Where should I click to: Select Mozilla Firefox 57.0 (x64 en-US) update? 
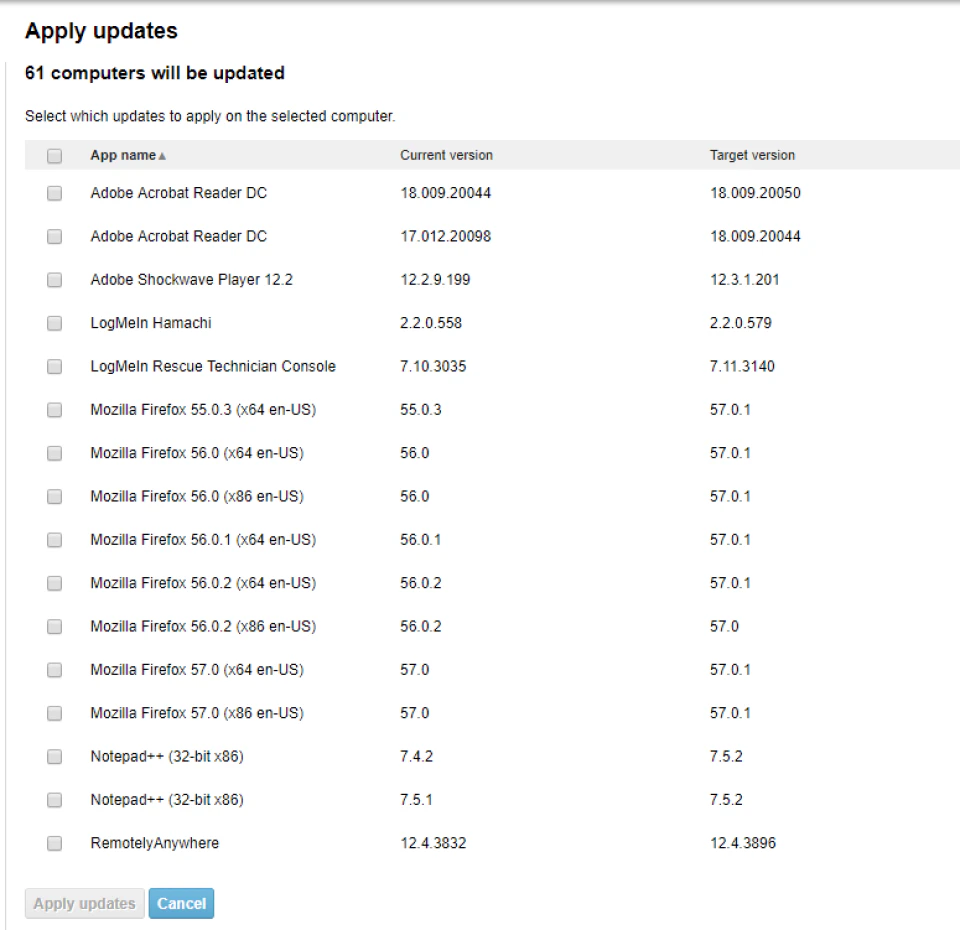coord(55,669)
